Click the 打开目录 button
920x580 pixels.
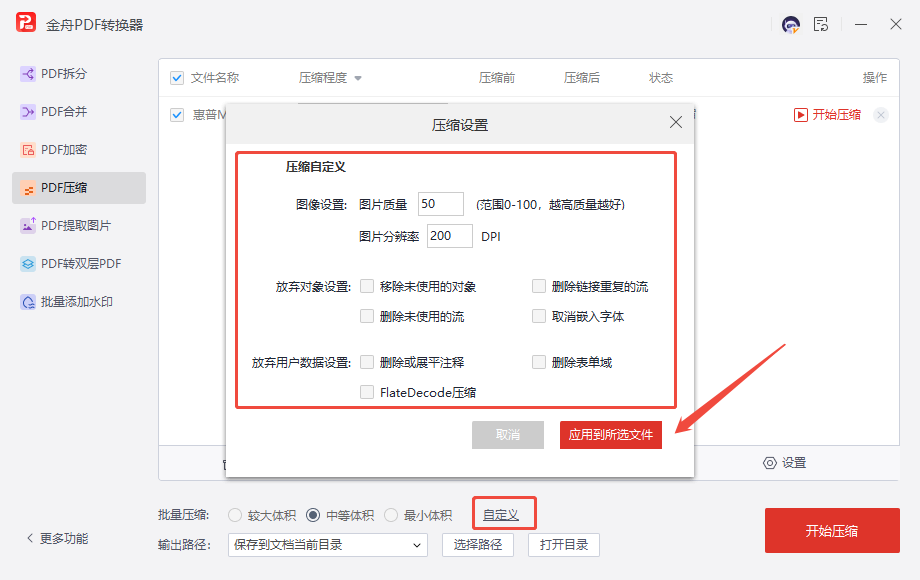[564, 545]
